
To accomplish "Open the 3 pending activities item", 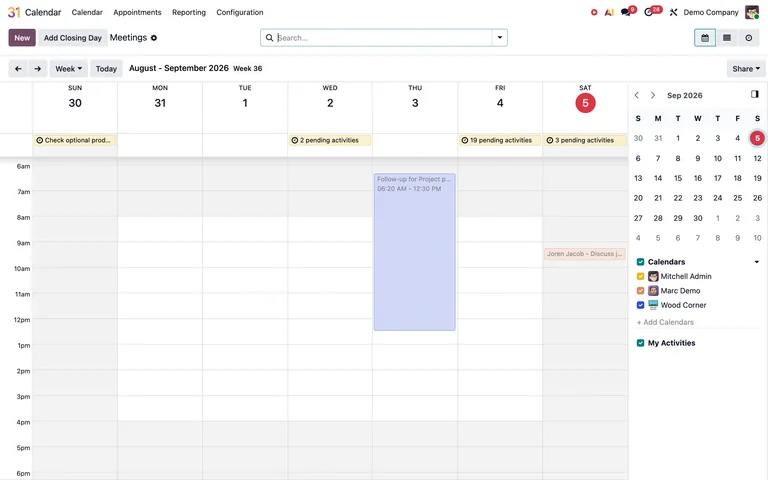I will pos(585,140).
